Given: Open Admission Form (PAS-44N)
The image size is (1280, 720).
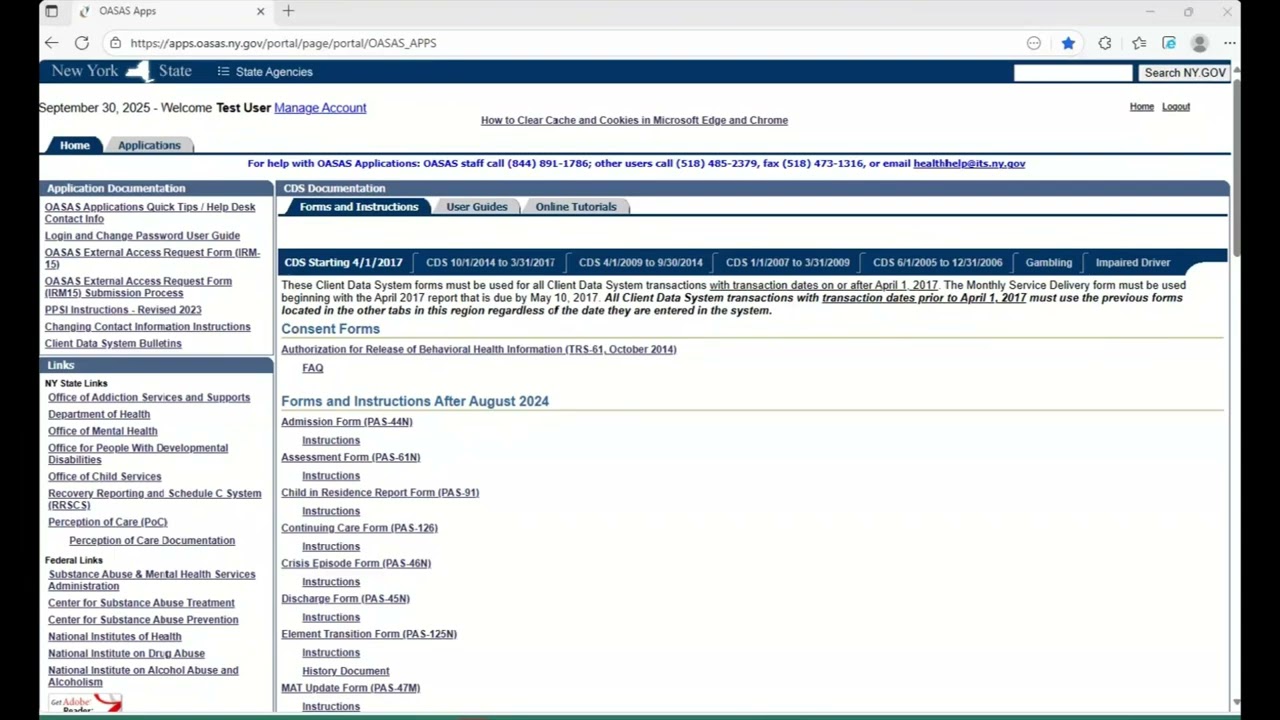Looking at the screenshot, I should (346, 422).
